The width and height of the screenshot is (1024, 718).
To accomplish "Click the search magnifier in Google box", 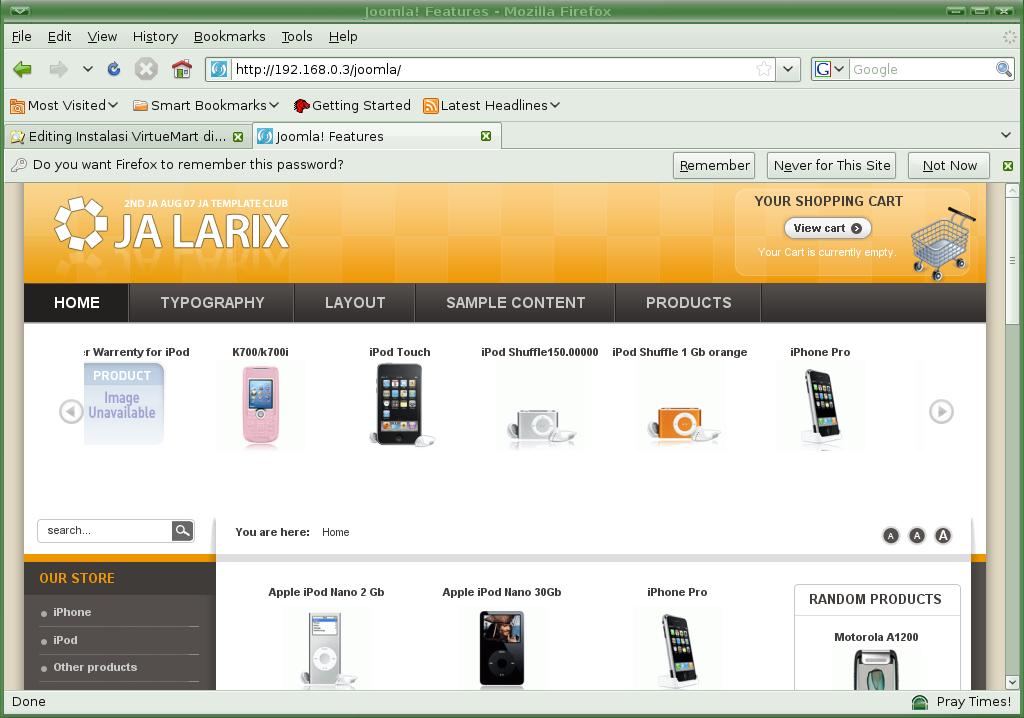I will click(1003, 69).
